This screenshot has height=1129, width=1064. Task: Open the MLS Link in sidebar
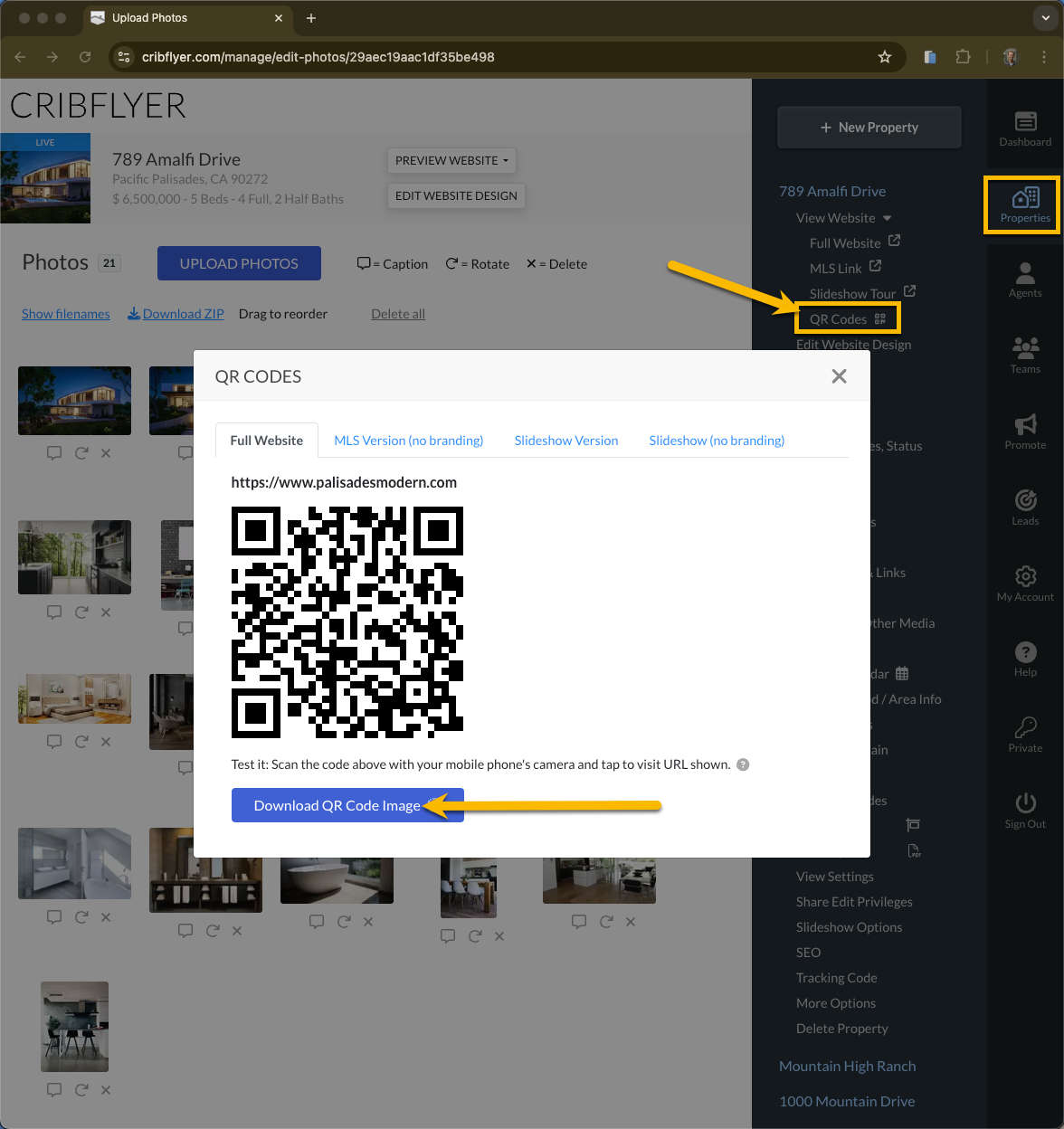click(x=845, y=268)
